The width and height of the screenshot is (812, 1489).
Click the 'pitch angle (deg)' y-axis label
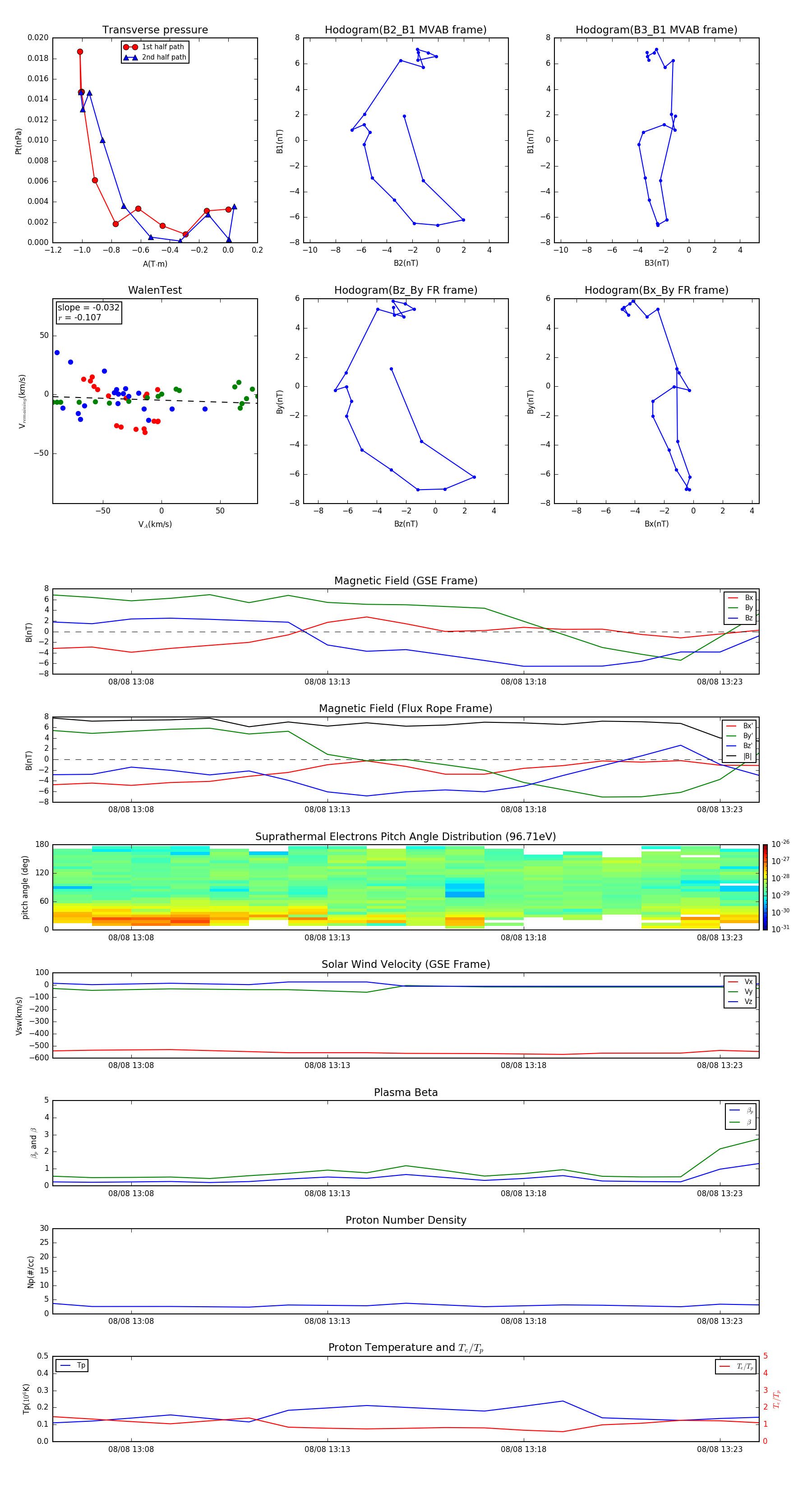(x=25, y=887)
